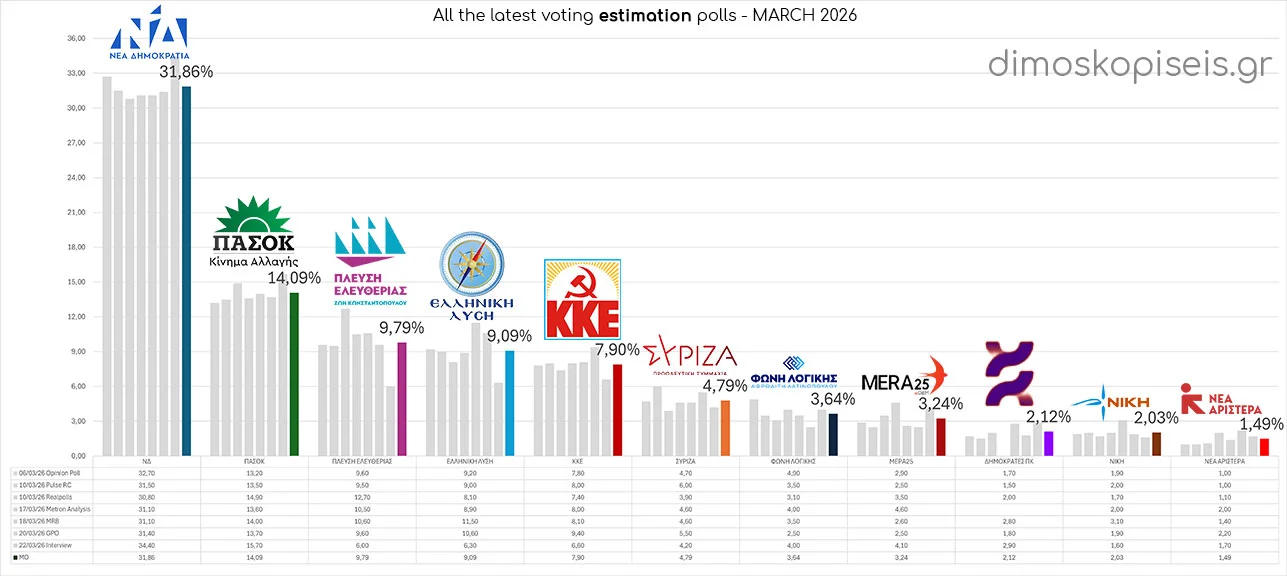Click the 31,86% data label

pyautogui.click(x=186, y=72)
